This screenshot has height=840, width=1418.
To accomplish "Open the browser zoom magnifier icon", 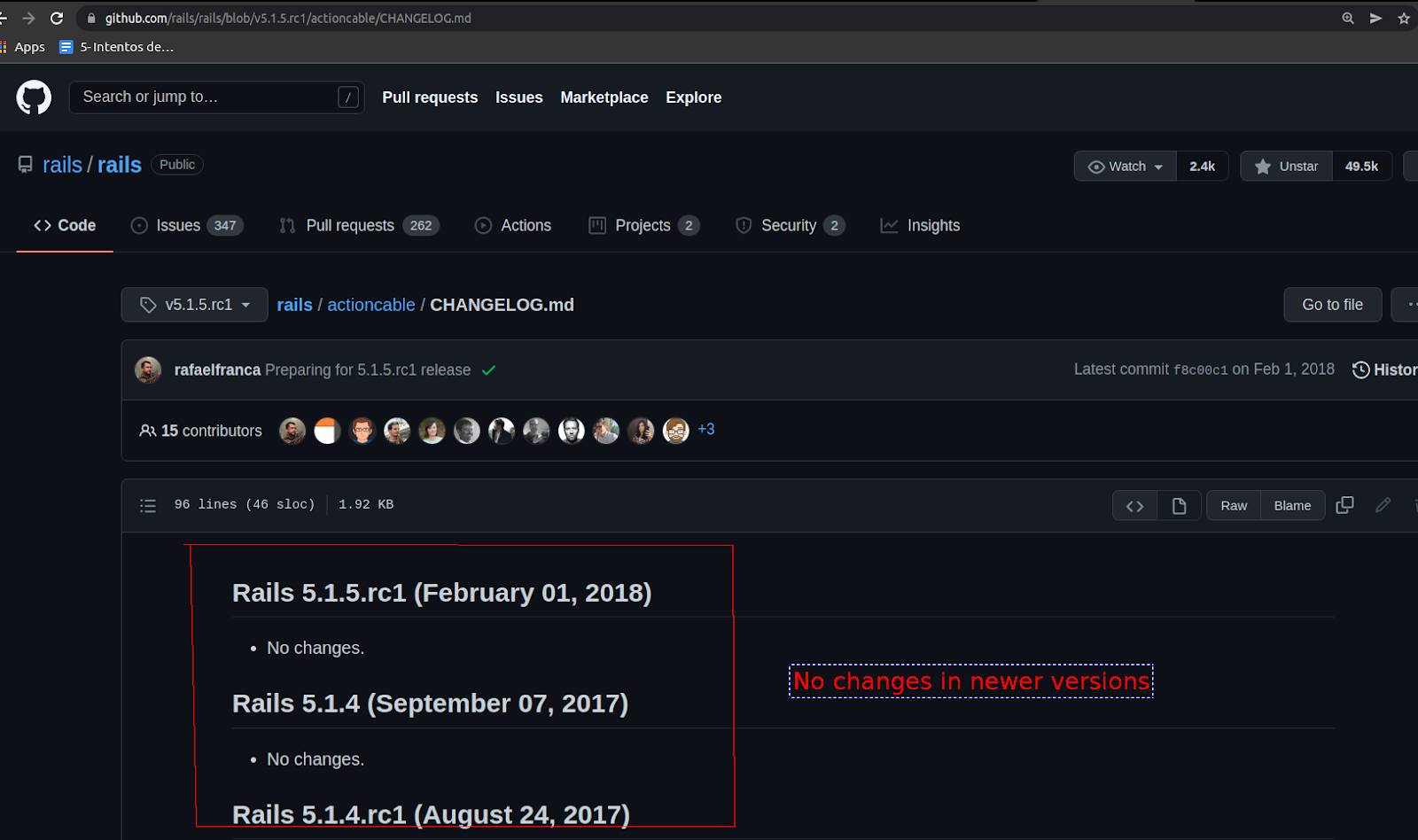I will [1348, 18].
